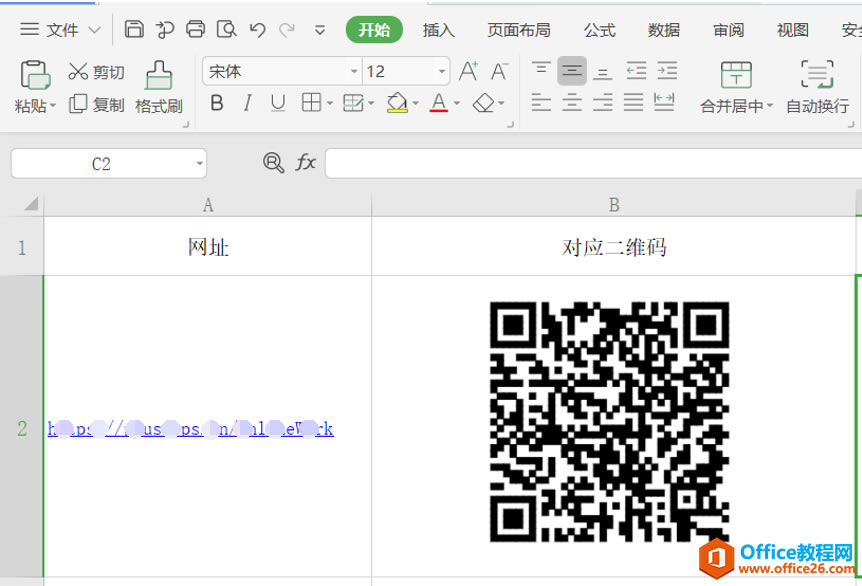Click the zoom search icon by fx

click(x=273, y=163)
